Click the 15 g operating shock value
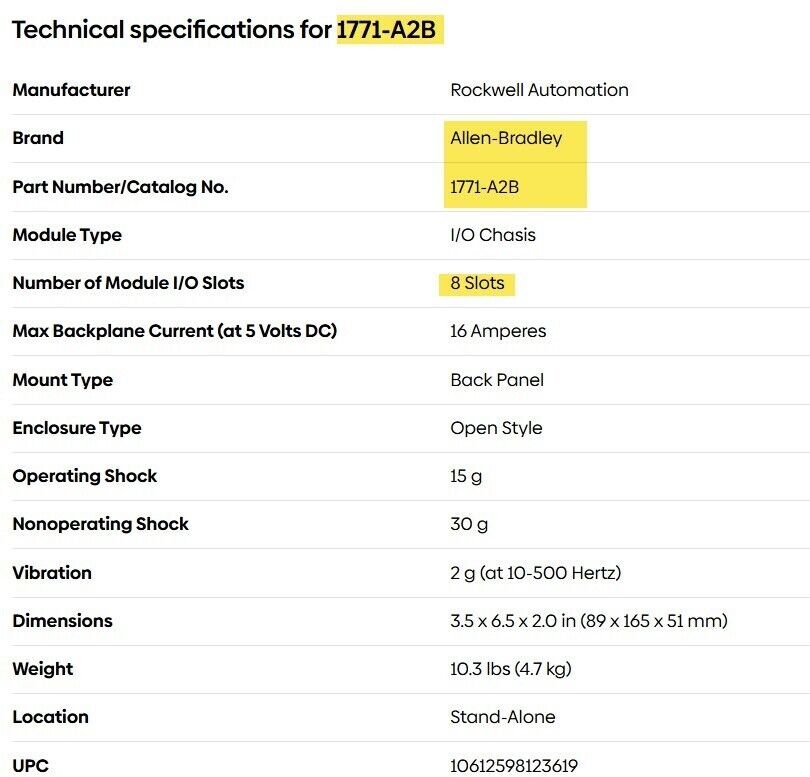This screenshot has height=777, width=810. click(x=466, y=476)
